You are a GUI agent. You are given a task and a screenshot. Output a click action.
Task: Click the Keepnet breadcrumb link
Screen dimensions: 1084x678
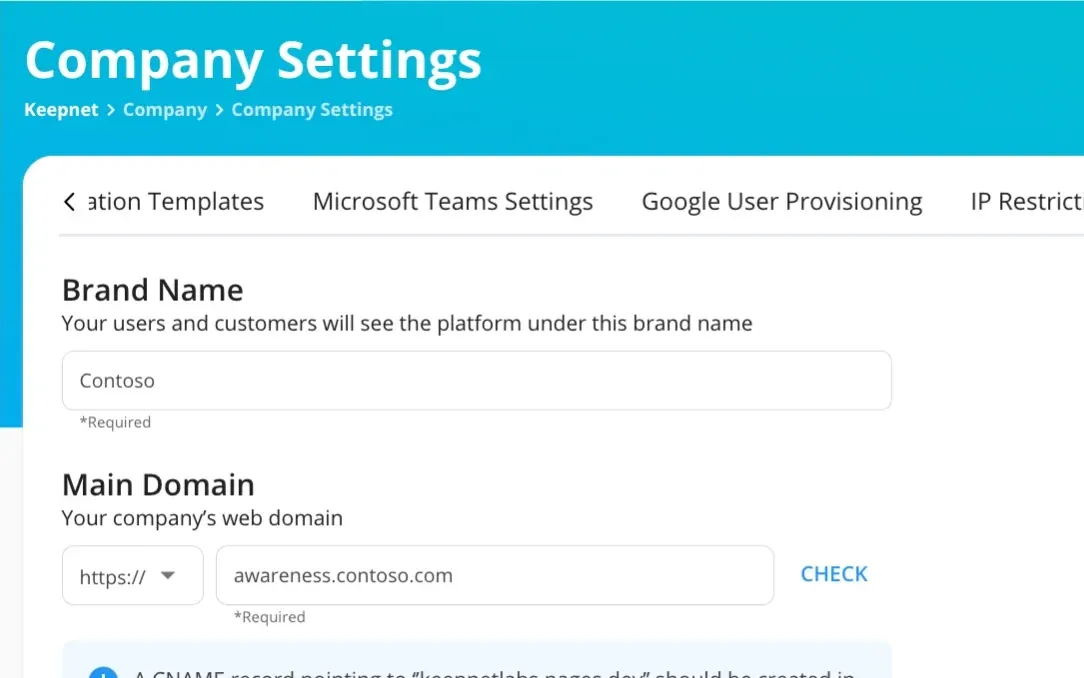[x=62, y=110]
